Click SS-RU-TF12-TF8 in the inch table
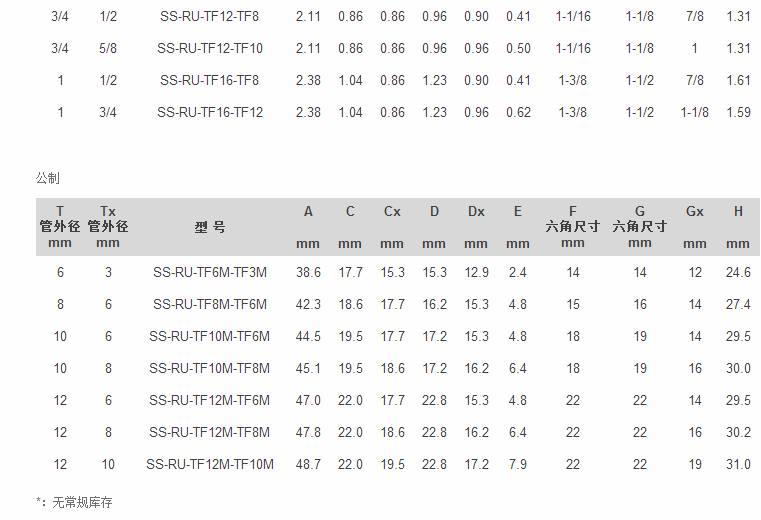The height and width of the screenshot is (520, 761). pos(210,16)
